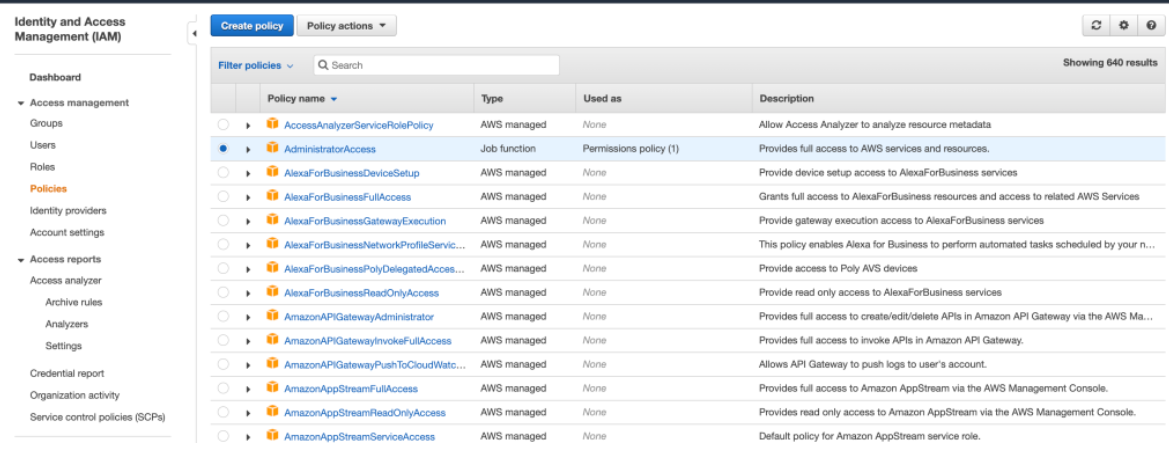Screen dimensions: 1169x463
Task: Expand the AmazonAPIGatewayPushToCloudWatch row details
Action: (x=248, y=365)
